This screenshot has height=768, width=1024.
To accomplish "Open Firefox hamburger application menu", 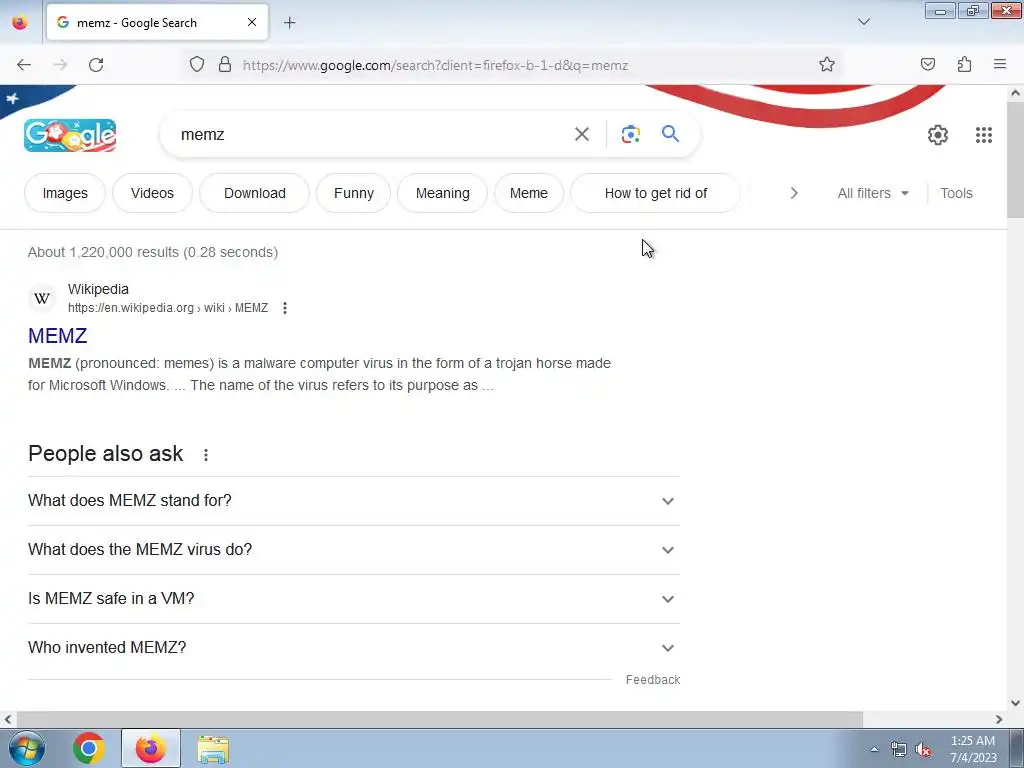I will coord(1000,64).
